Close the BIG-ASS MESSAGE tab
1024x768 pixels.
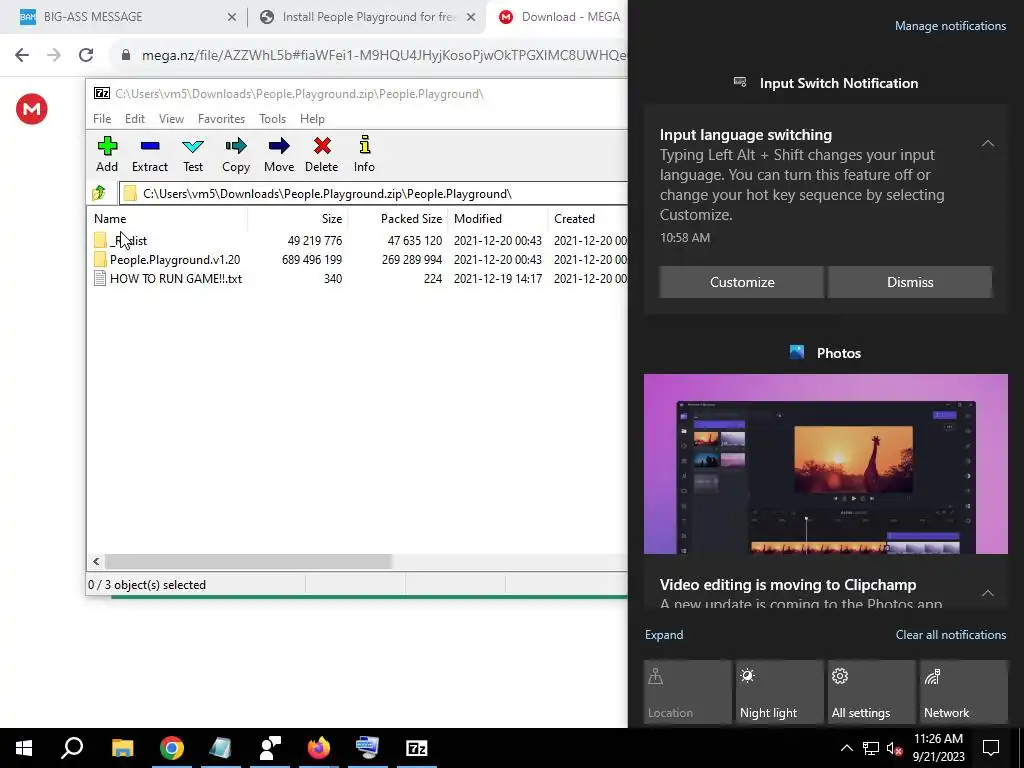232,17
